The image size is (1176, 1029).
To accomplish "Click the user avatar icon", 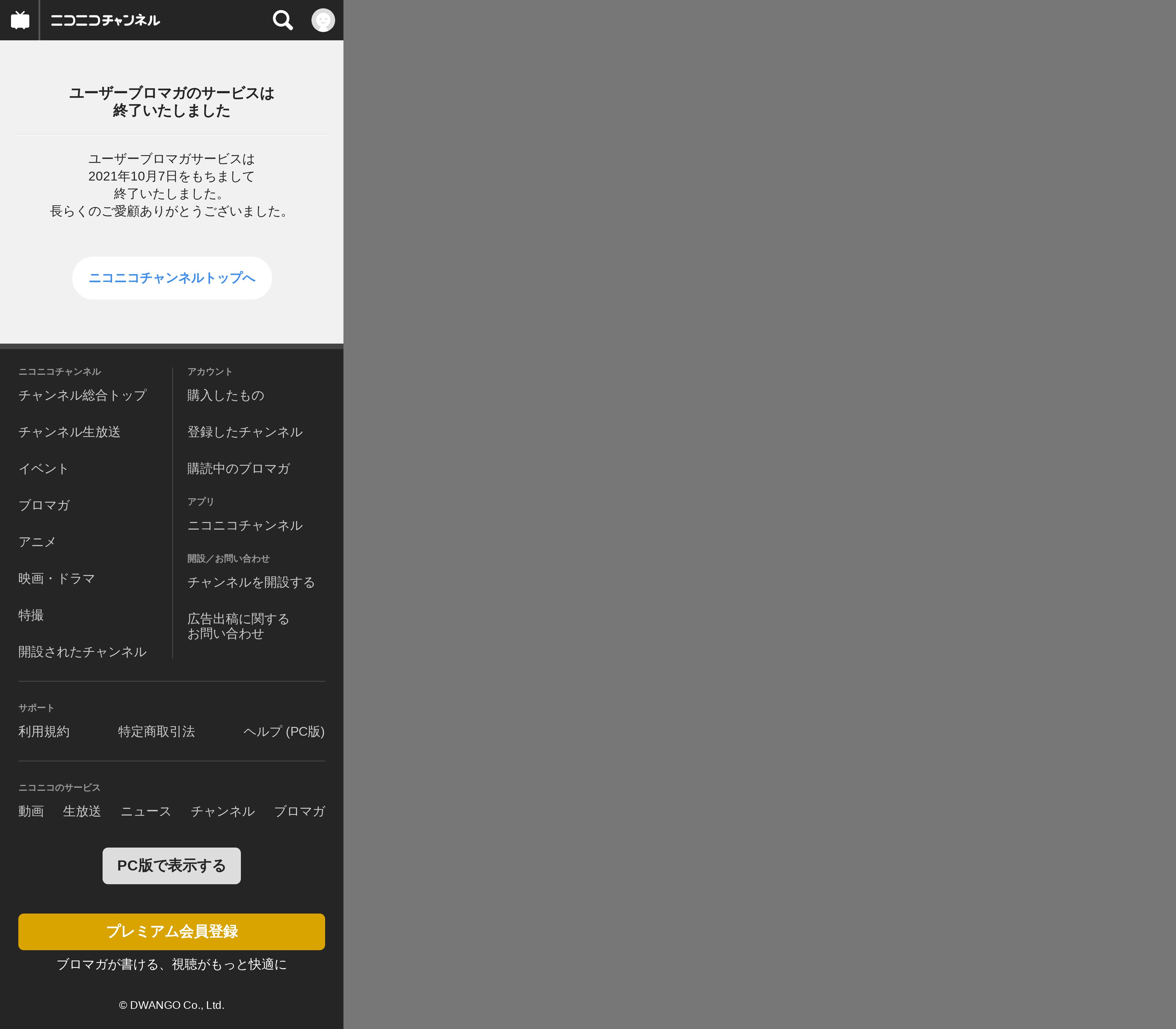I will coord(323,20).
